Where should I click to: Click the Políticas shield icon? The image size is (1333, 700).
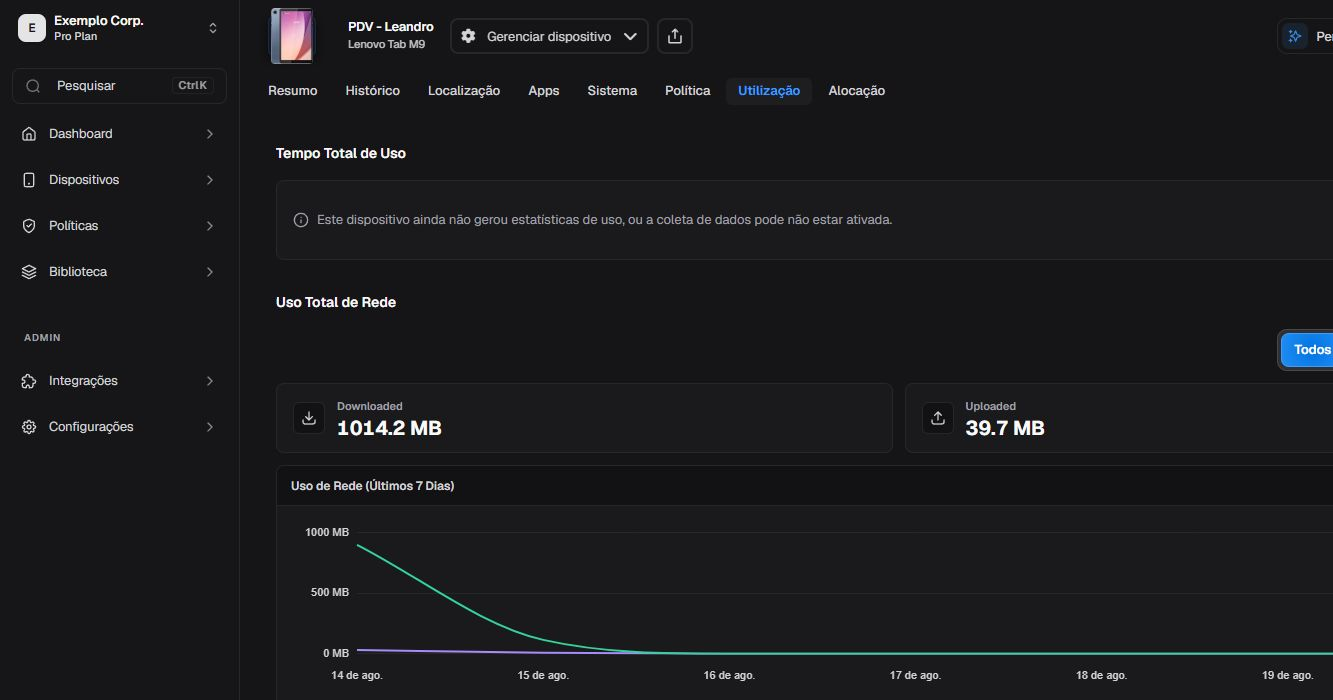pos(29,226)
